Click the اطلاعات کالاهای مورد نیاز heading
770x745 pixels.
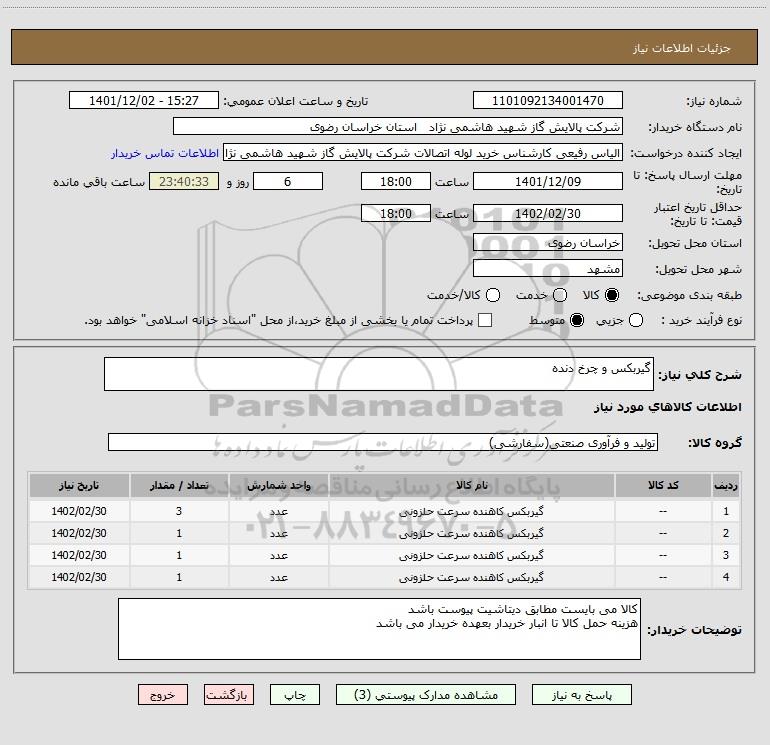coord(667,407)
